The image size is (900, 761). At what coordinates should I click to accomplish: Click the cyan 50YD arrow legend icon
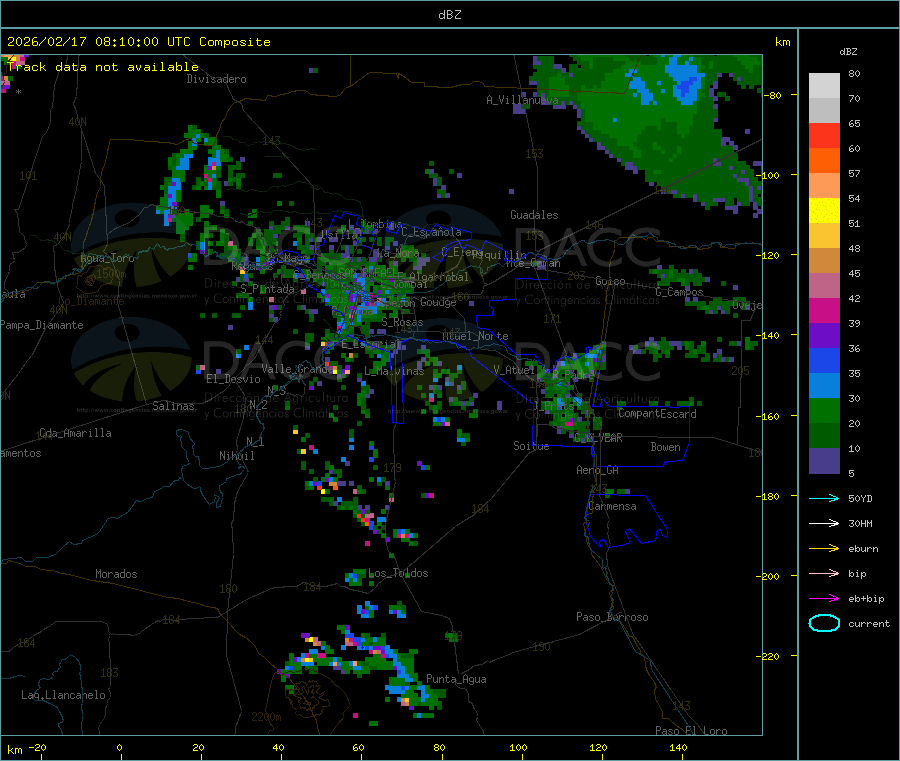[x=824, y=498]
